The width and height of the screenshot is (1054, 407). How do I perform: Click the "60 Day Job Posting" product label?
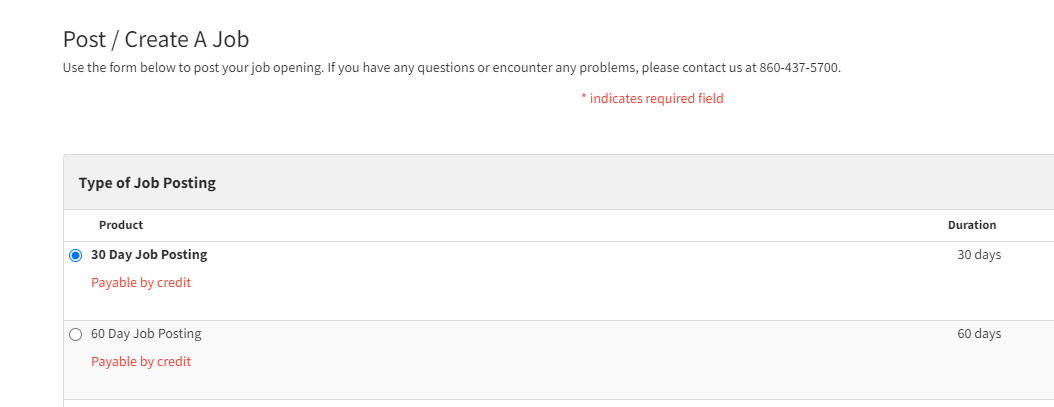(x=146, y=334)
